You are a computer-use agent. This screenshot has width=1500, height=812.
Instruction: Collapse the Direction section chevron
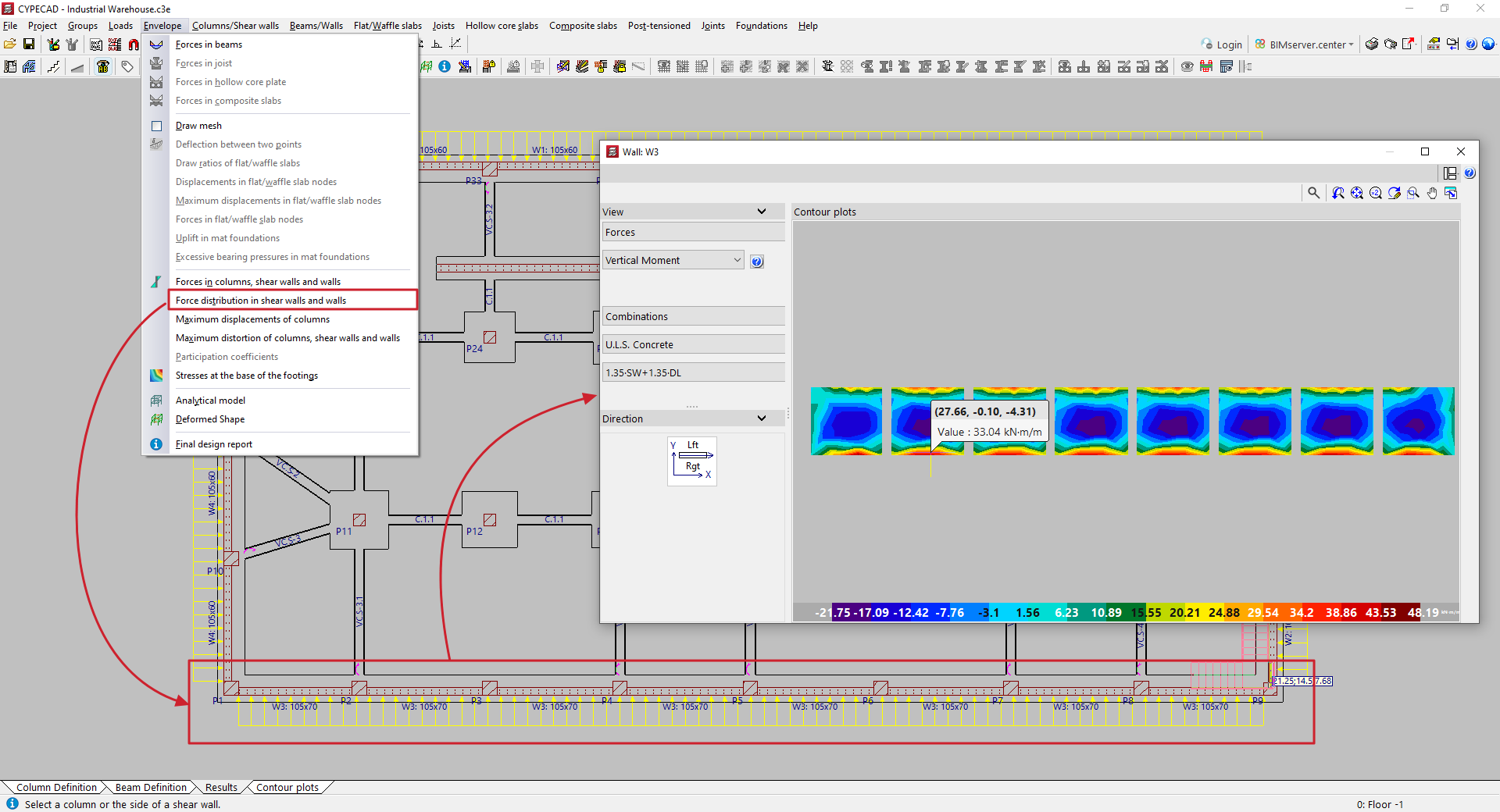point(762,418)
